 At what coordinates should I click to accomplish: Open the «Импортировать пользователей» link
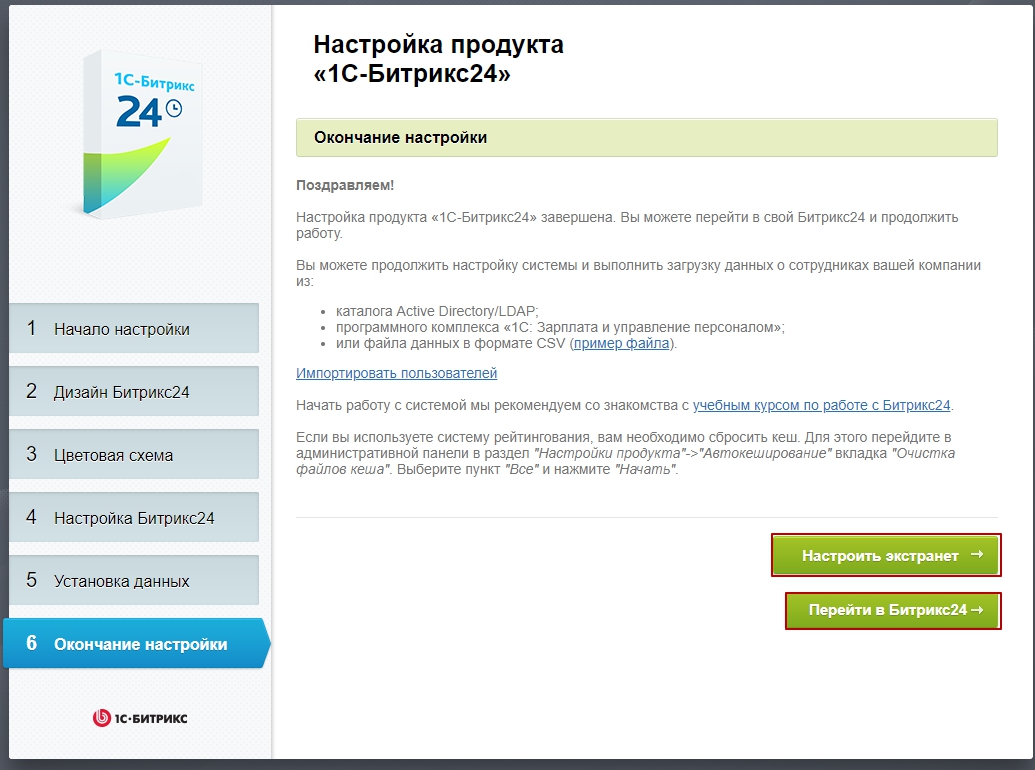(x=396, y=373)
